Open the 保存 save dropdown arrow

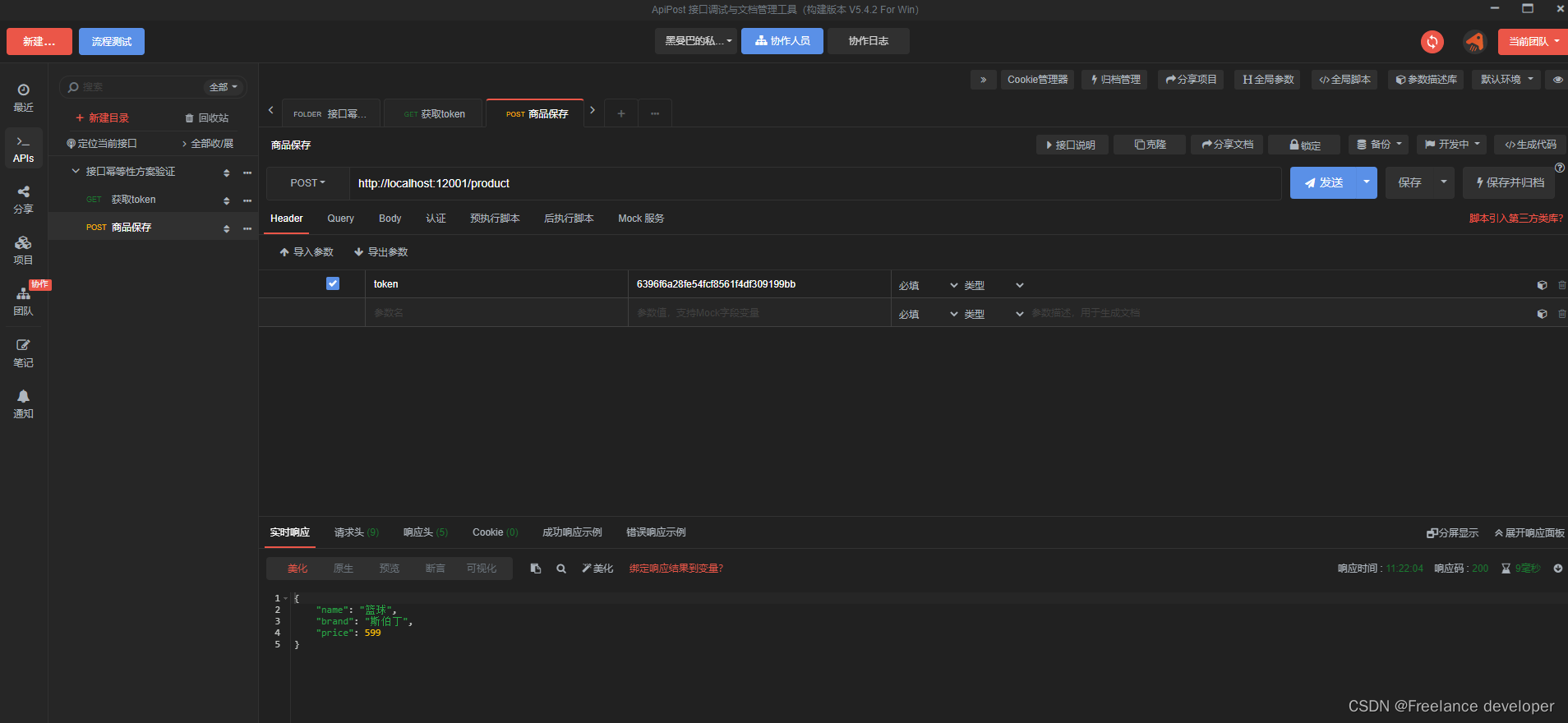coord(1444,182)
